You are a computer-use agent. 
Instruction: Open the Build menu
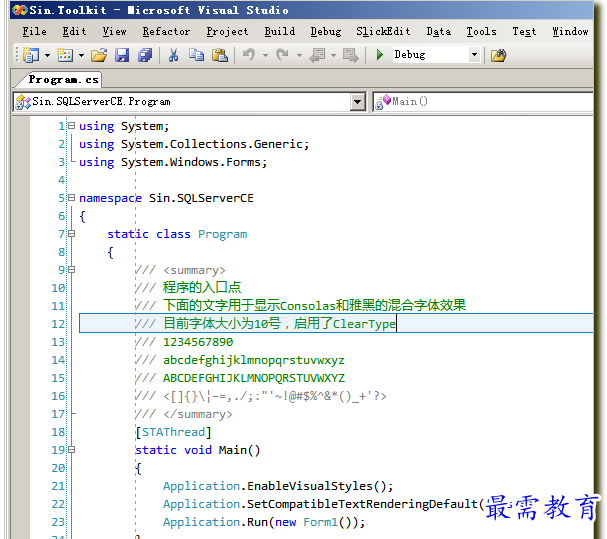point(279,31)
